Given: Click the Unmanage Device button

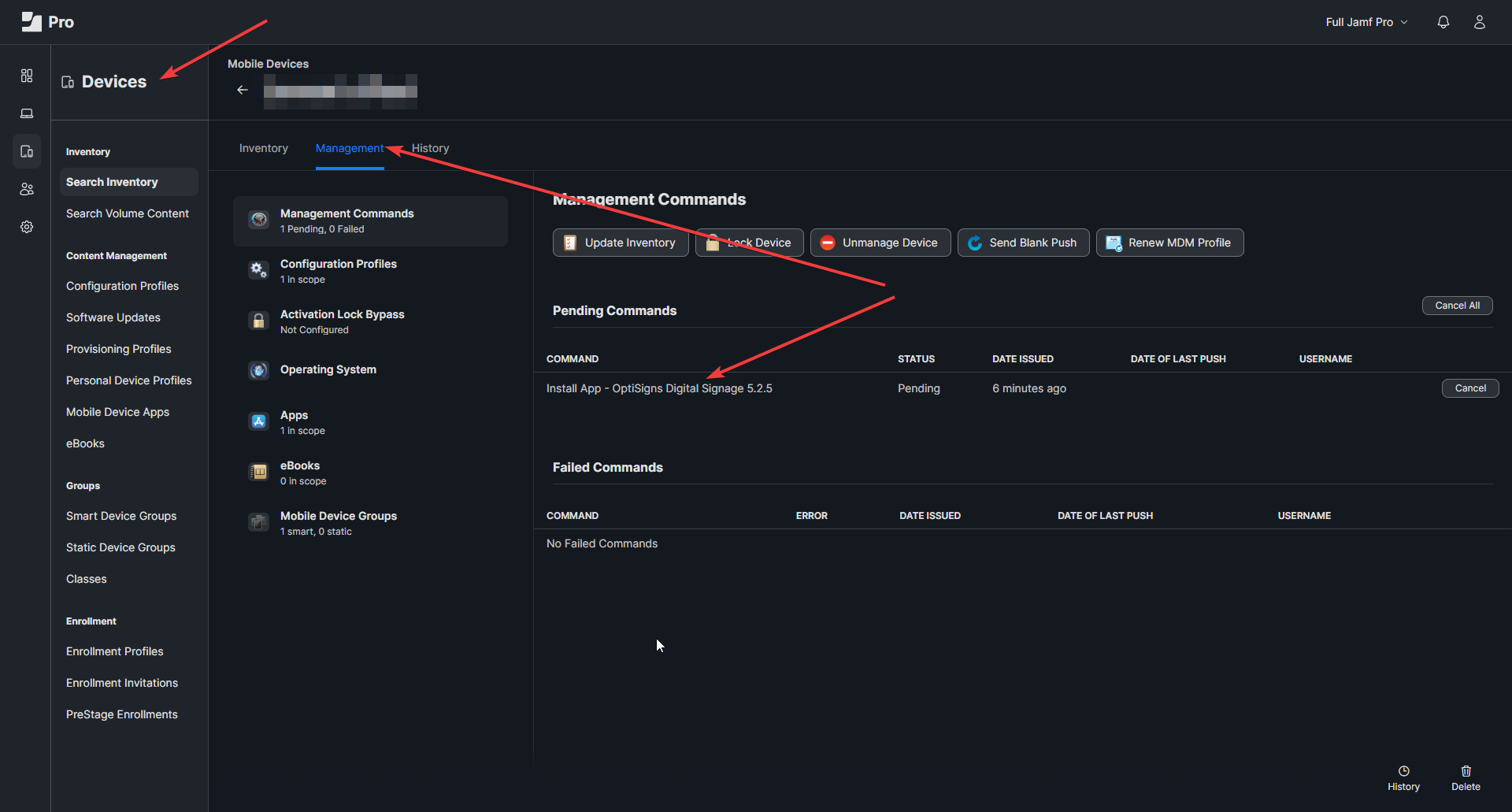Looking at the screenshot, I should click(x=880, y=243).
